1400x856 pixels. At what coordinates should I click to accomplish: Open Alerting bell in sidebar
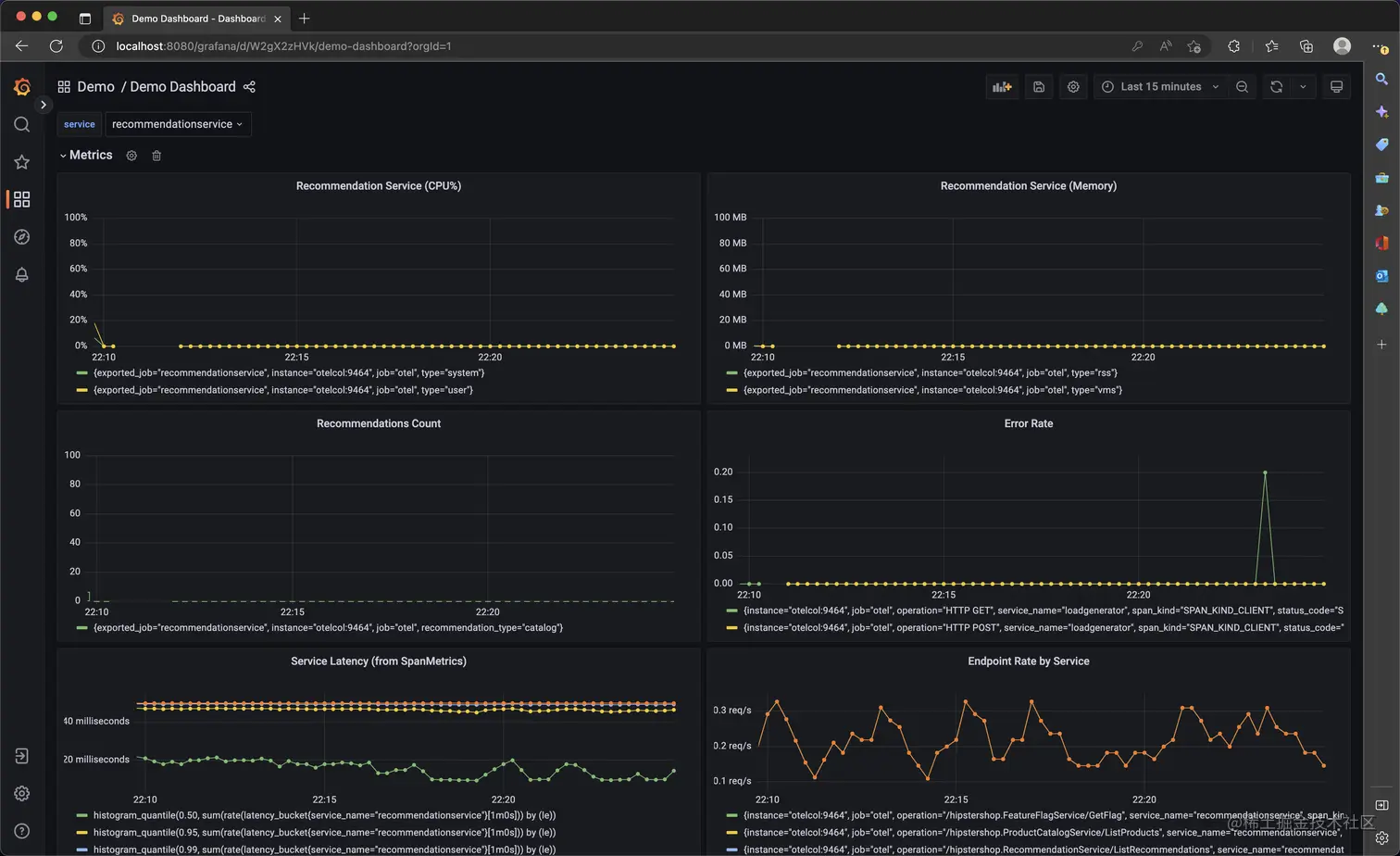pos(22,275)
